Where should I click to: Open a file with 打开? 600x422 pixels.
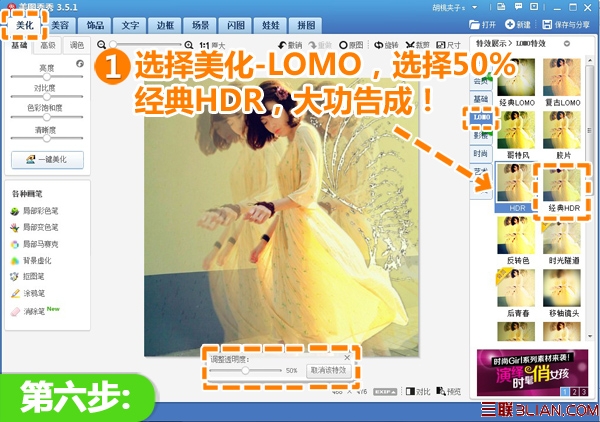(483, 25)
